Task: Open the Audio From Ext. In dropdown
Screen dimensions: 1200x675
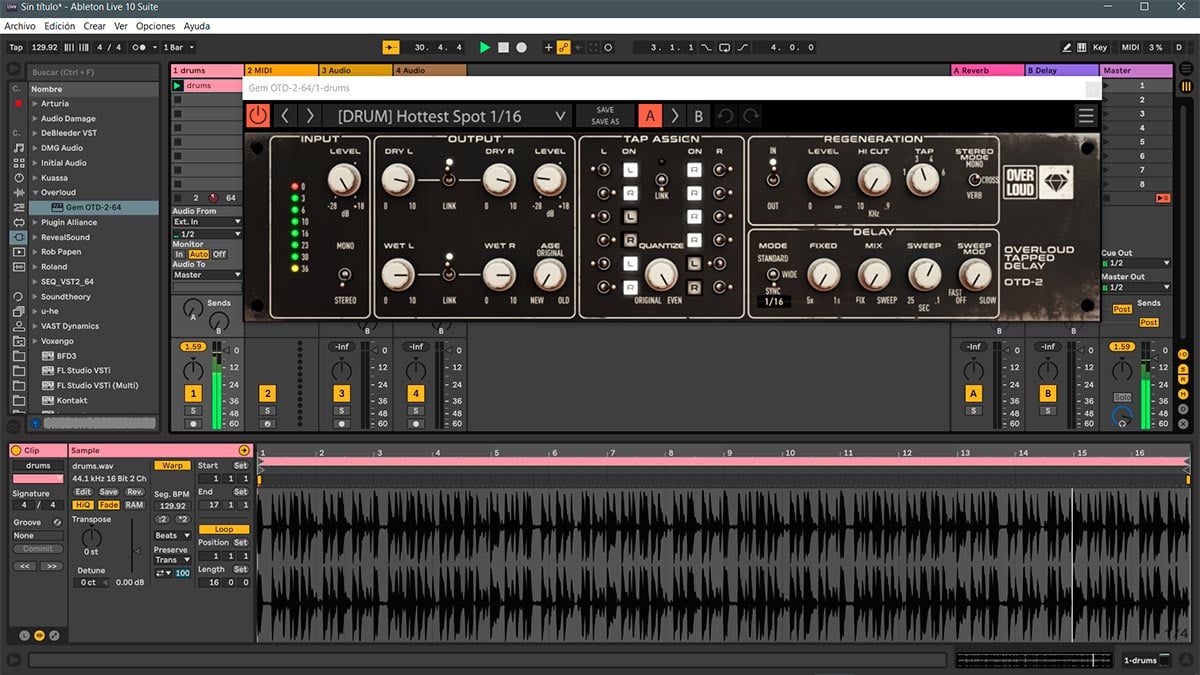Action: tap(207, 222)
